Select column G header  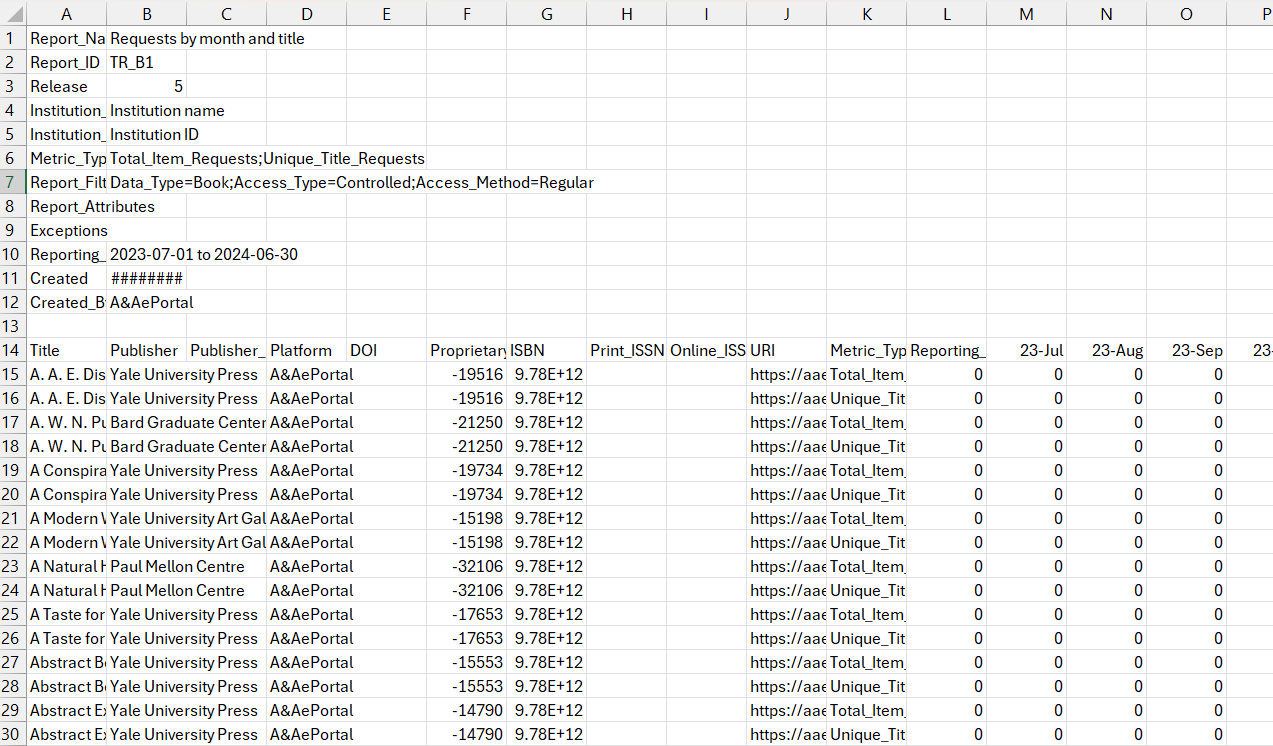[x=546, y=14]
